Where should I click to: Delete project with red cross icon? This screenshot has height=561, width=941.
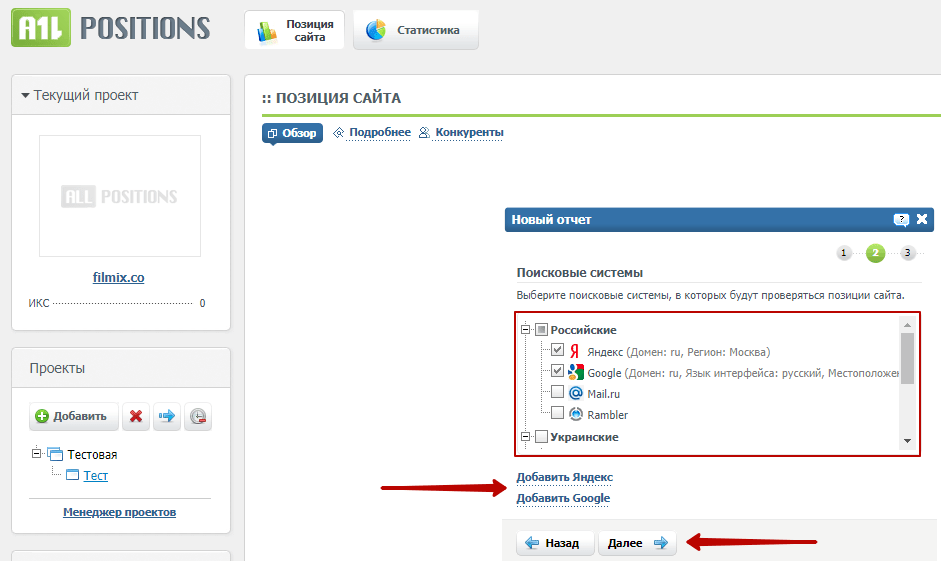(x=136, y=416)
